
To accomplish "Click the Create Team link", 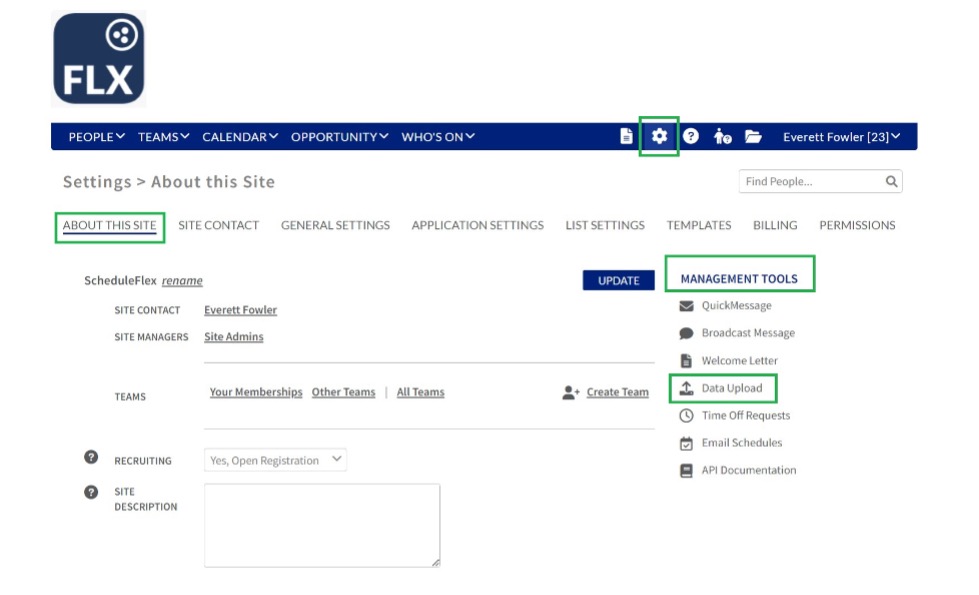I will (617, 392).
